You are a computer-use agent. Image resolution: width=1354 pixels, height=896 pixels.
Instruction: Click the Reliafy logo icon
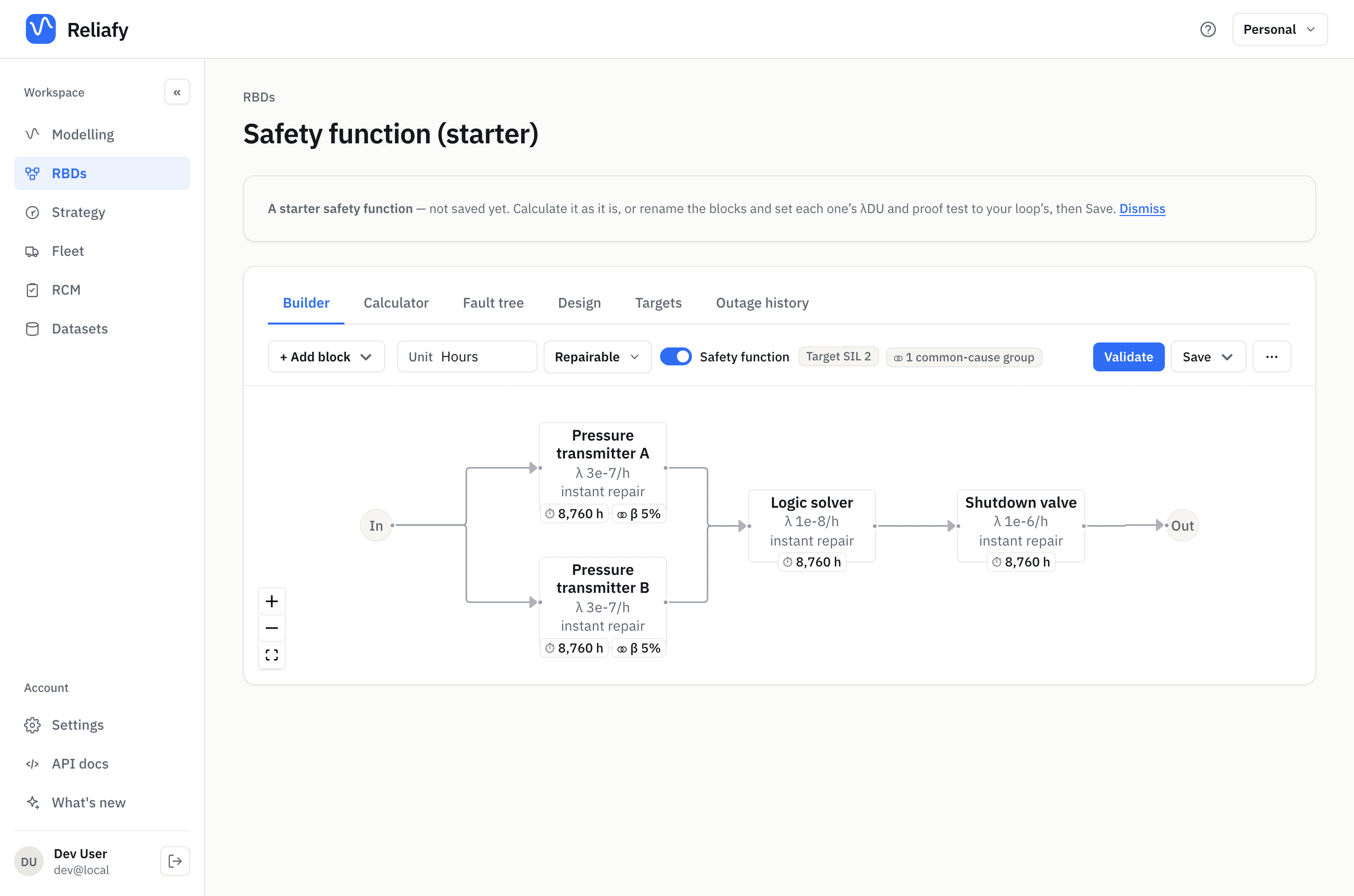pos(40,29)
